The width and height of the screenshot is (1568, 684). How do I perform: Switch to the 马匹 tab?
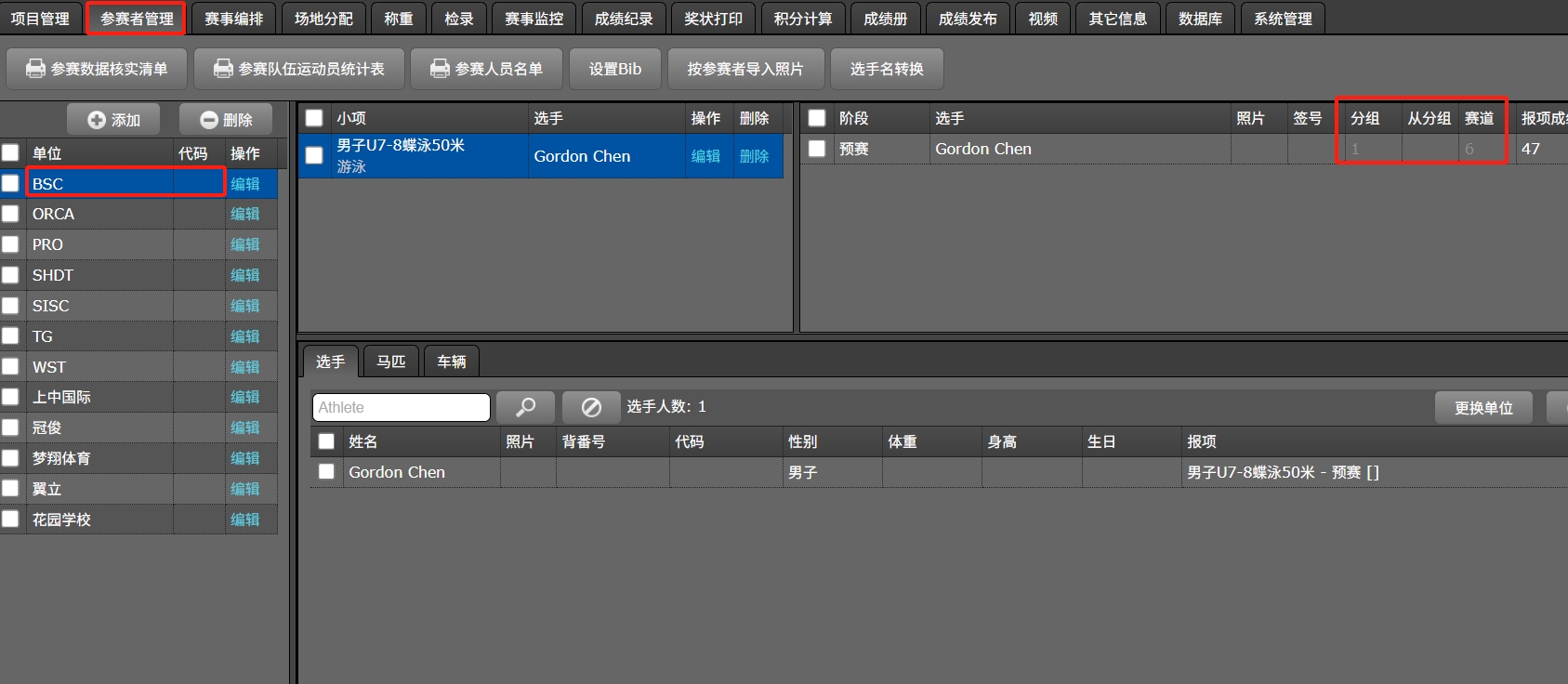point(391,362)
